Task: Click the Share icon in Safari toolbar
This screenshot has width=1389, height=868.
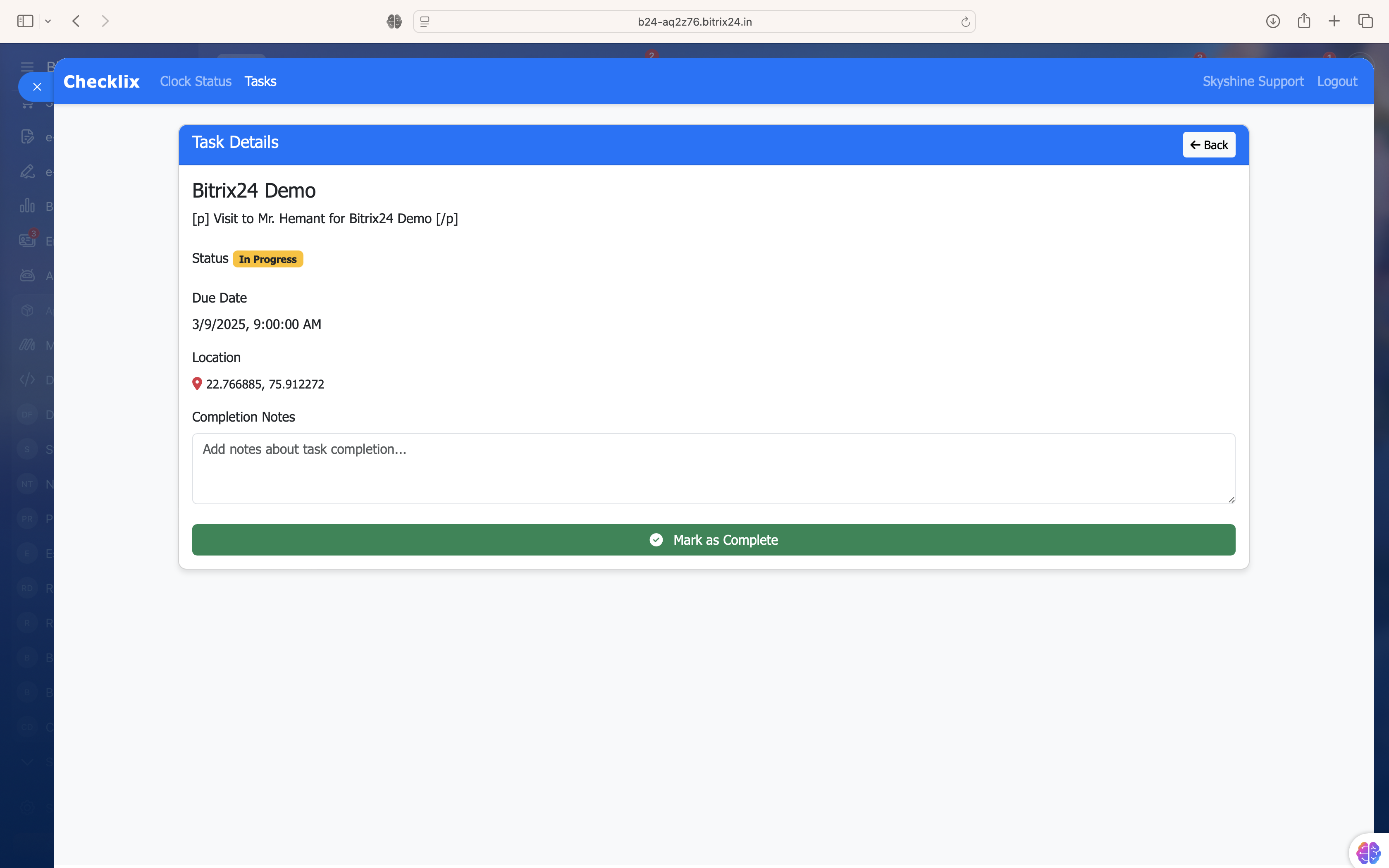Action: (x=1303, y=21)
